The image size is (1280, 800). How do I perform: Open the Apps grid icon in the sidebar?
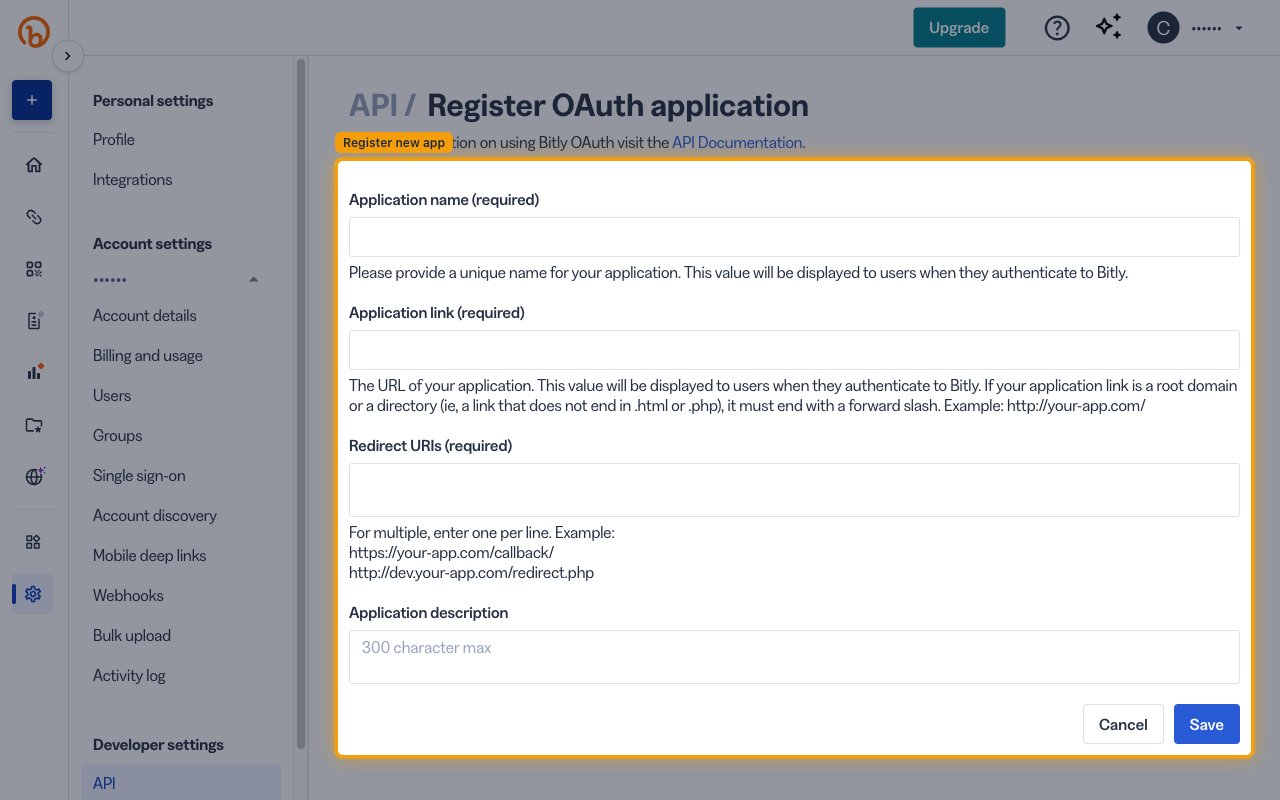click(x=34, y=542)
